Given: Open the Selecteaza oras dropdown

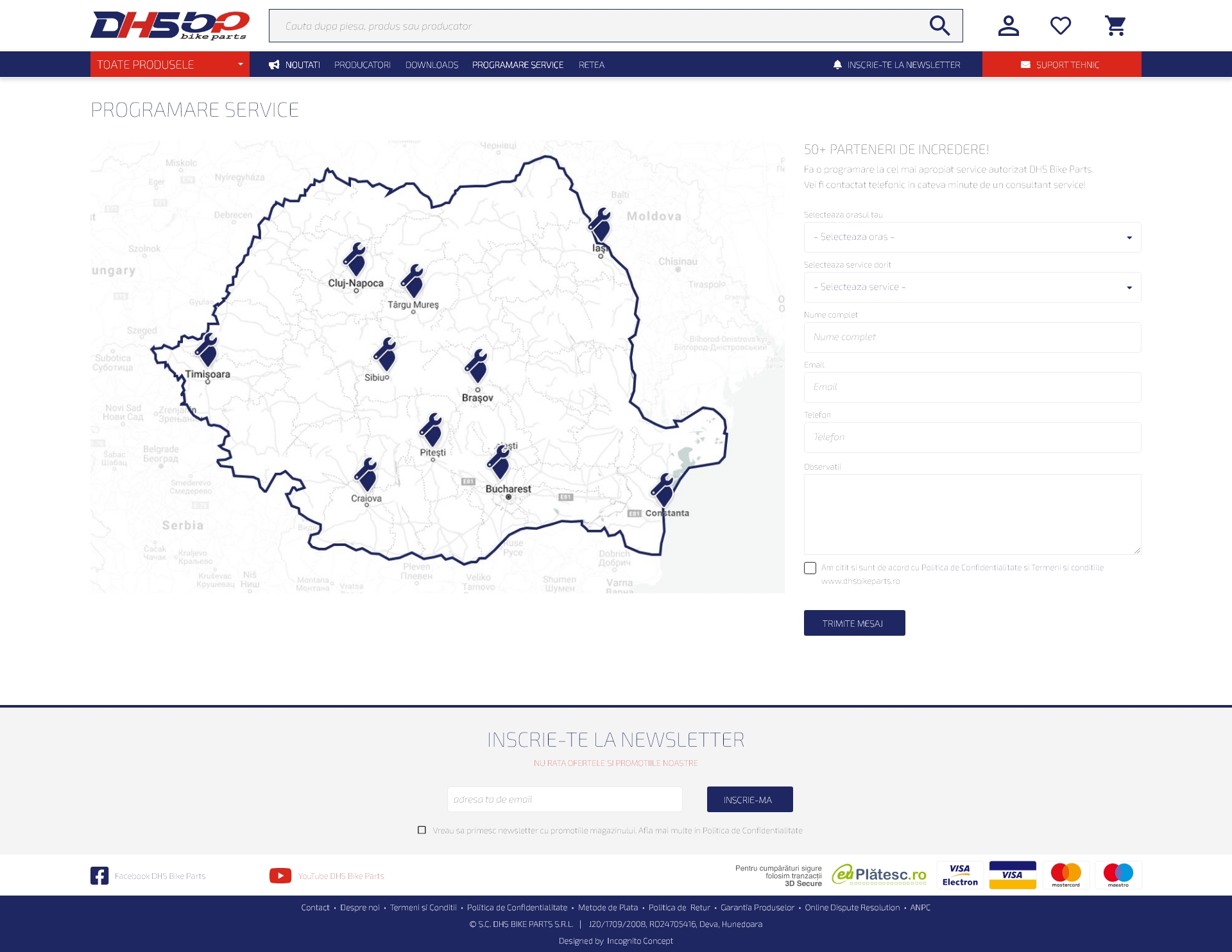Looking at the screenshot, I should click(971, 237).
